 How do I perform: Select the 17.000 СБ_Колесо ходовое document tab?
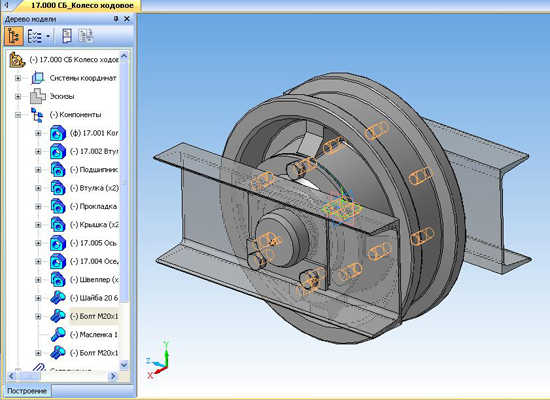coord(82,5)
